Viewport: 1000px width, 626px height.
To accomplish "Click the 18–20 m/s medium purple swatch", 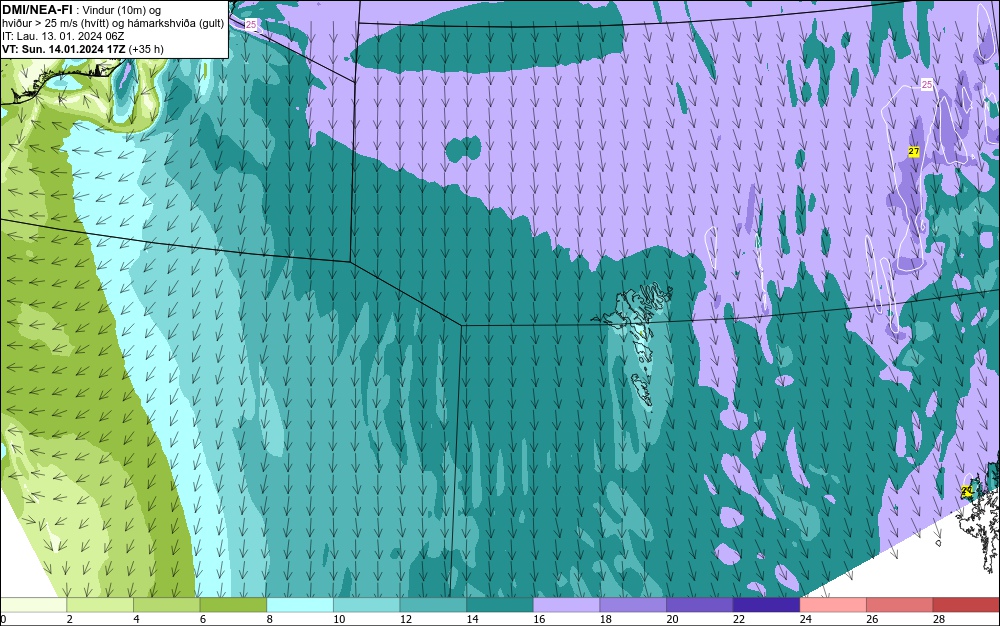I will click(633, 604).
